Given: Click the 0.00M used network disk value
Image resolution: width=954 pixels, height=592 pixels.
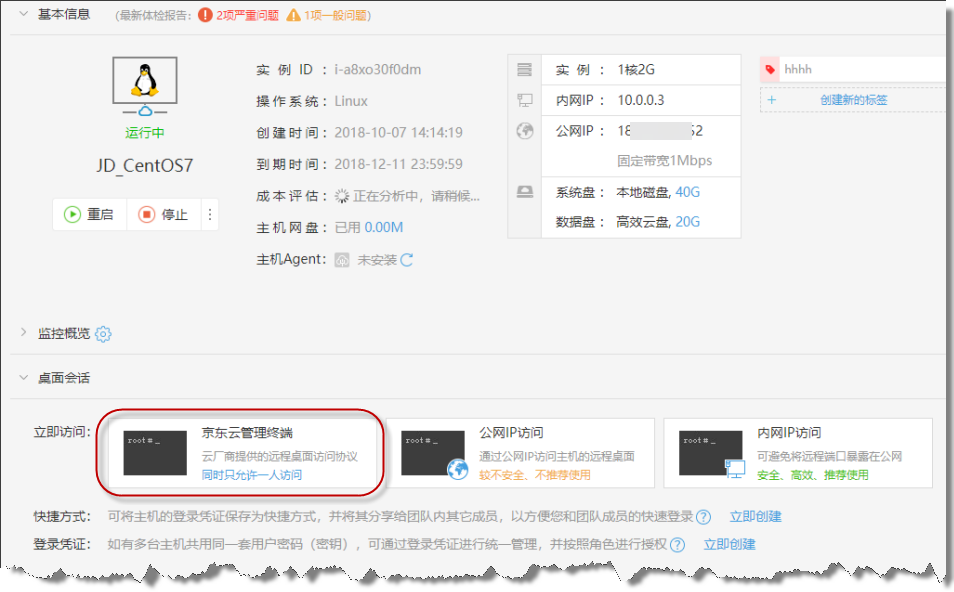Looking at the screenshot, I should click(384, 228).
